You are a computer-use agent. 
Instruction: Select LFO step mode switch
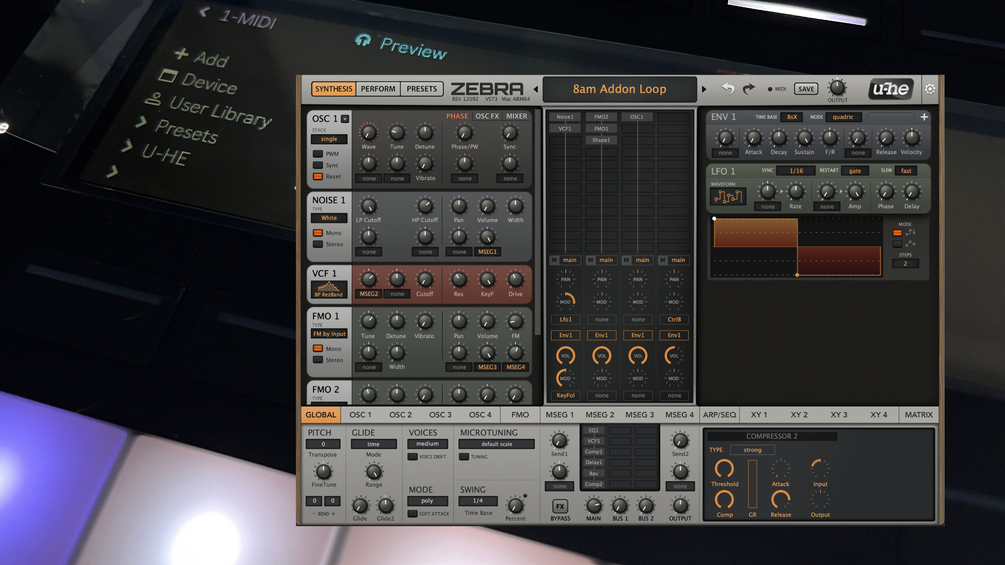tap(897, 233)
